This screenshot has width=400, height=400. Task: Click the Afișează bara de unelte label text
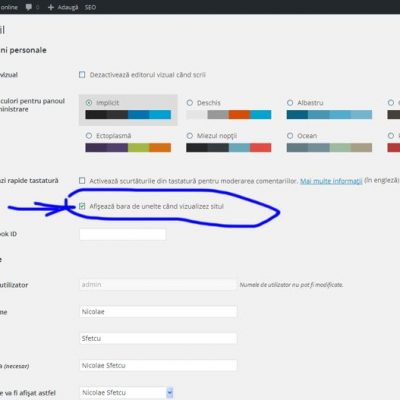coord(156,206)
